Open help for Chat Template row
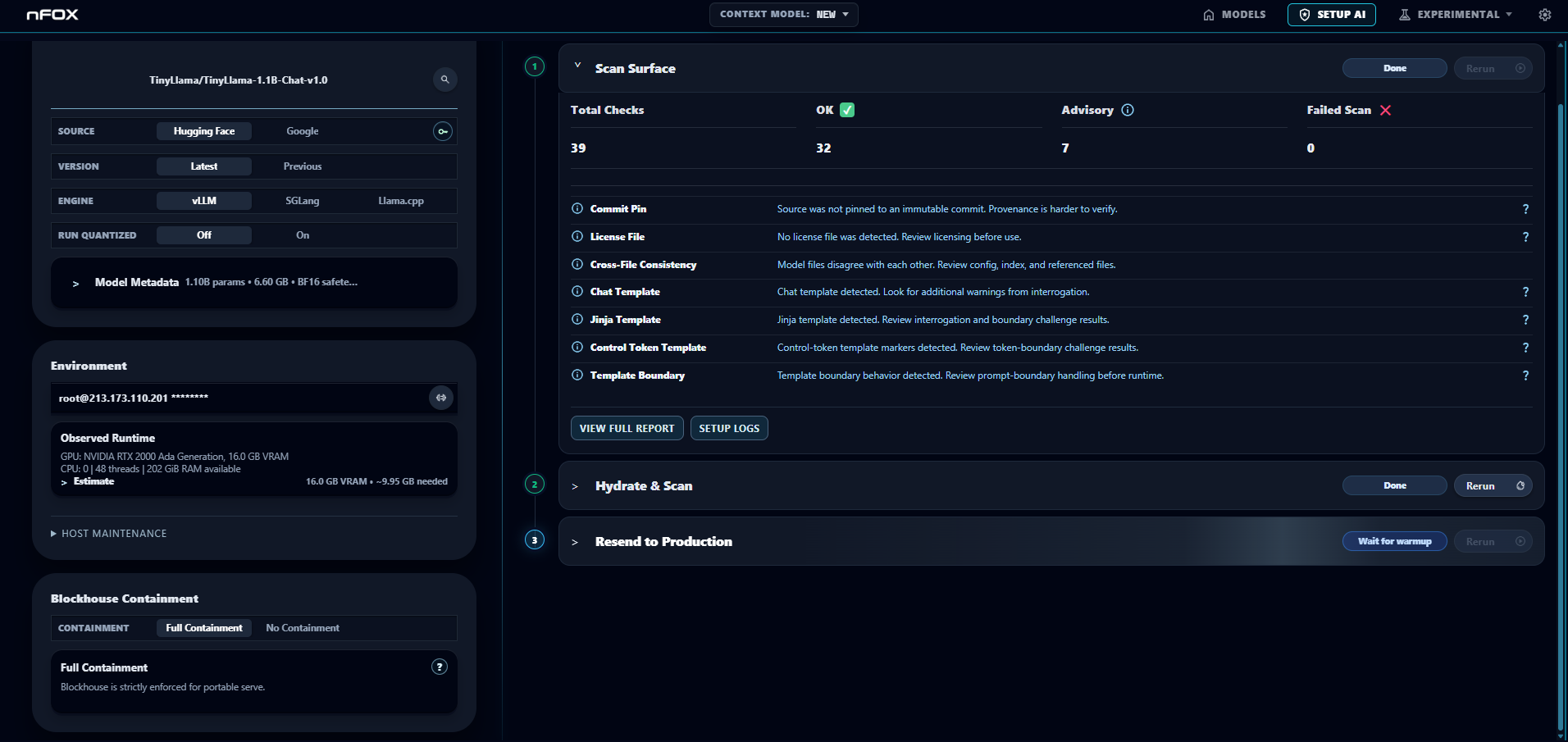Image resolution: width=1568 pixels, height=742 pixels. (1525, 292)
